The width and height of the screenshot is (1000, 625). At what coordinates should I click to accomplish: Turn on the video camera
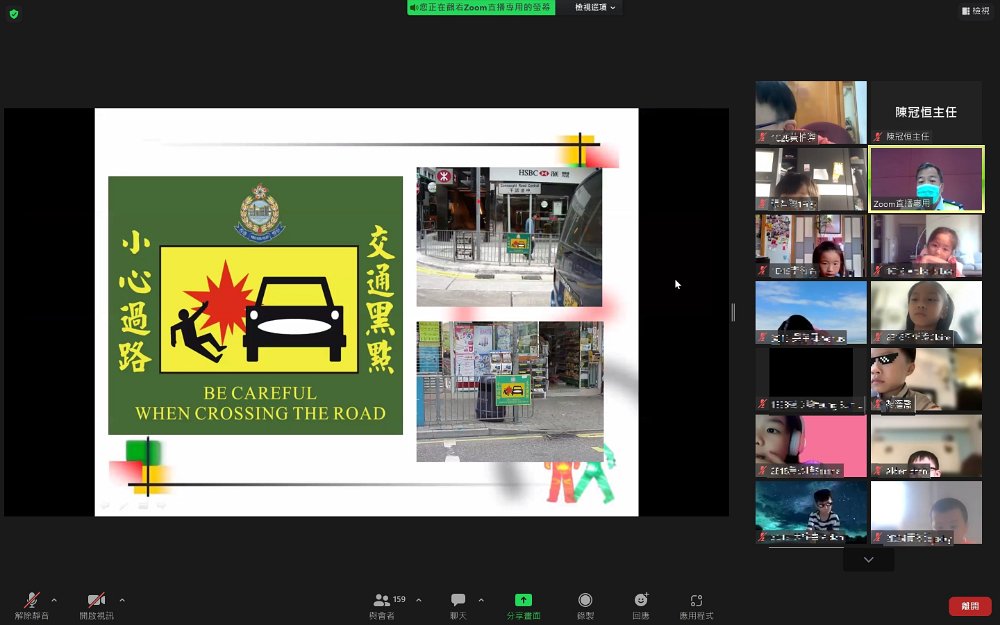[96, 600]
